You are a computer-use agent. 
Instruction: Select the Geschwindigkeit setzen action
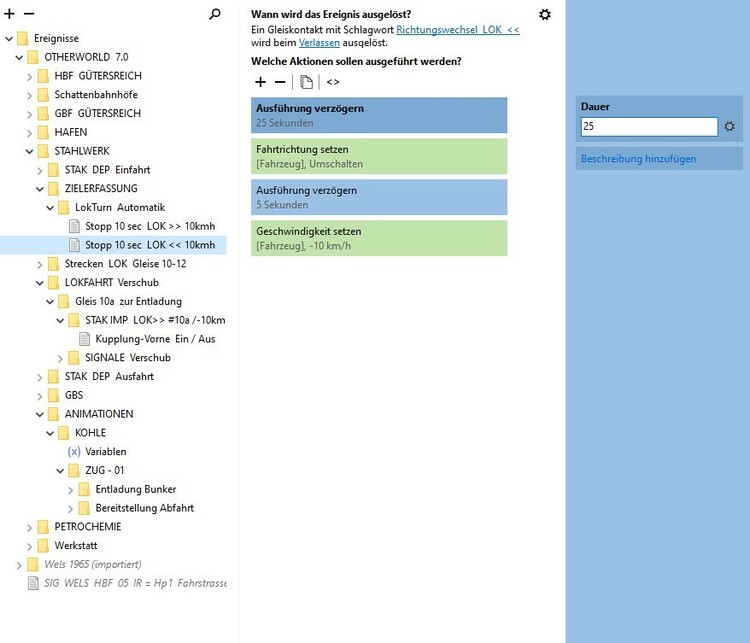[379, 238]
